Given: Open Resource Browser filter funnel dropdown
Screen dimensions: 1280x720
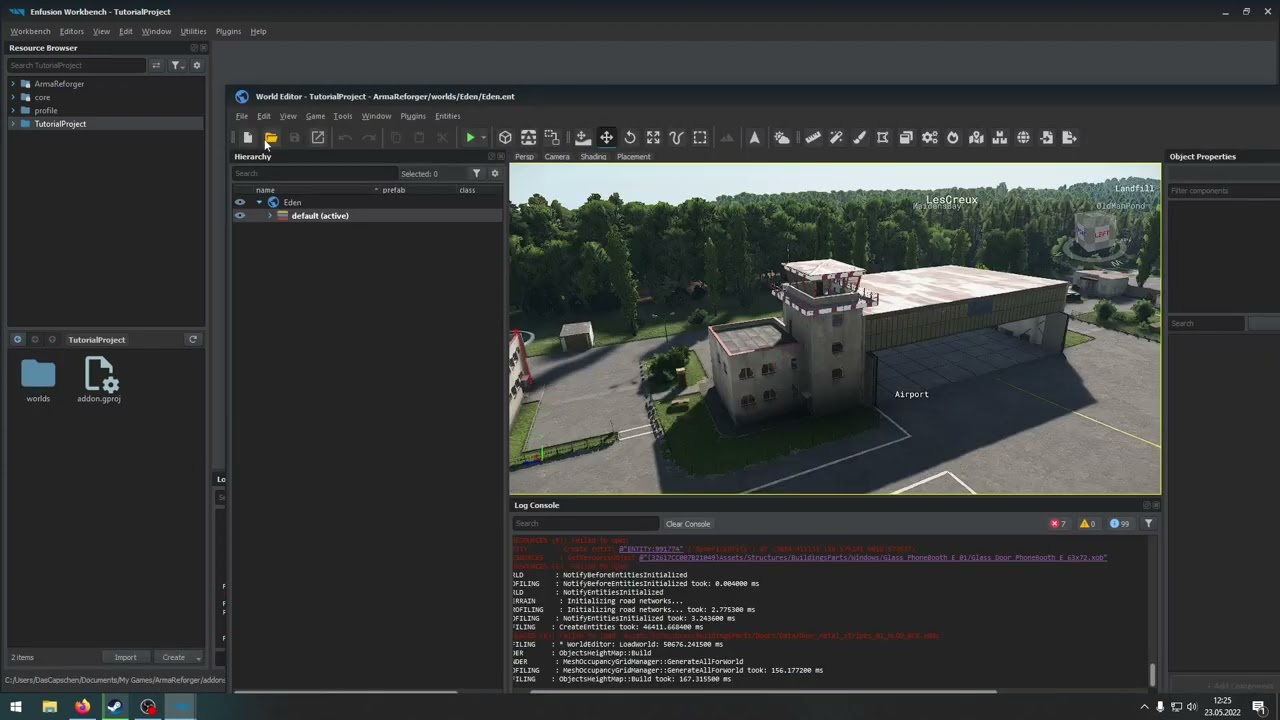Looking at the screenshot, I should click(x=177, y=65).
